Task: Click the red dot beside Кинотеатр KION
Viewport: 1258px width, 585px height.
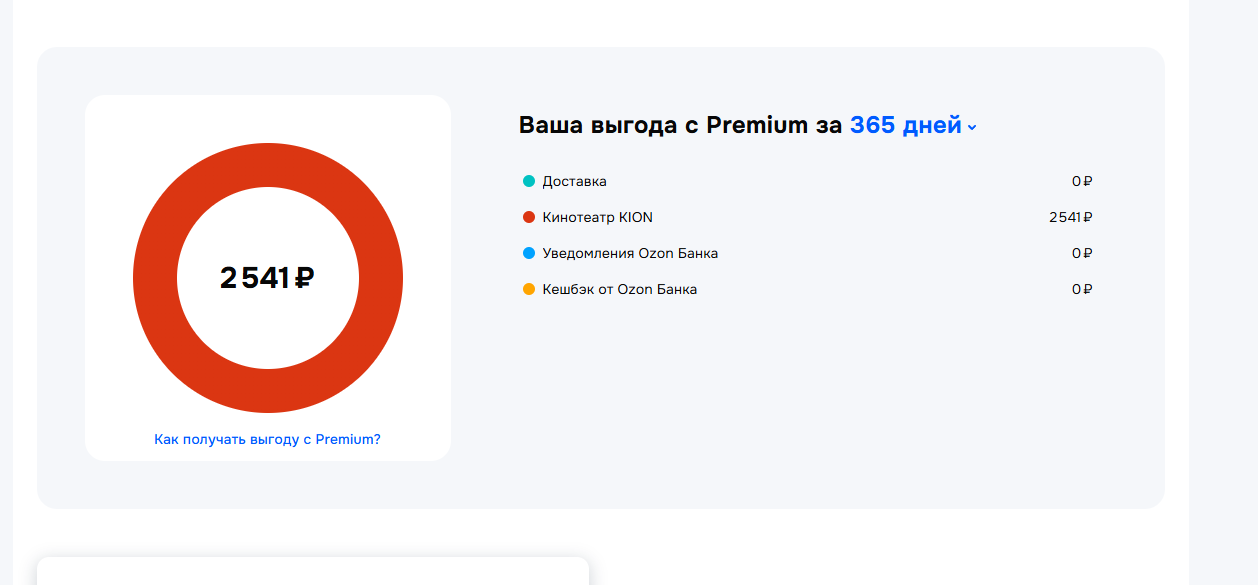Action: [529, 217]
